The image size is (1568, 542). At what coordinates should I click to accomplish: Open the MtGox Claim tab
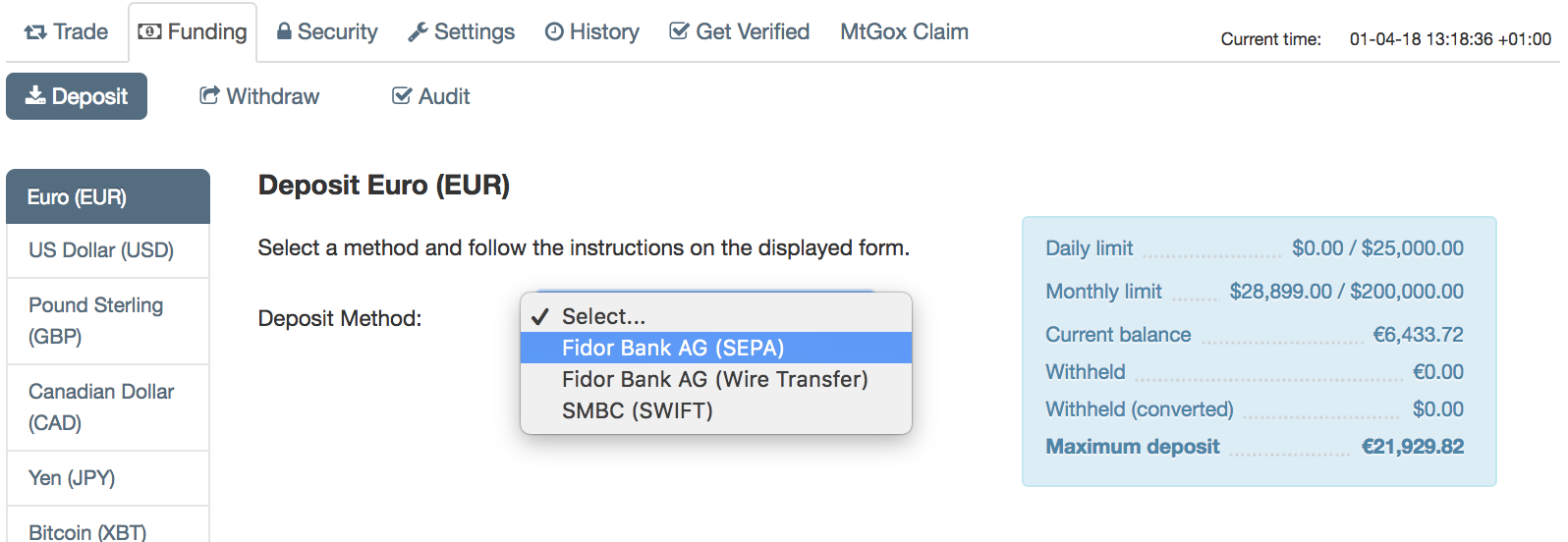click(904, 31)
